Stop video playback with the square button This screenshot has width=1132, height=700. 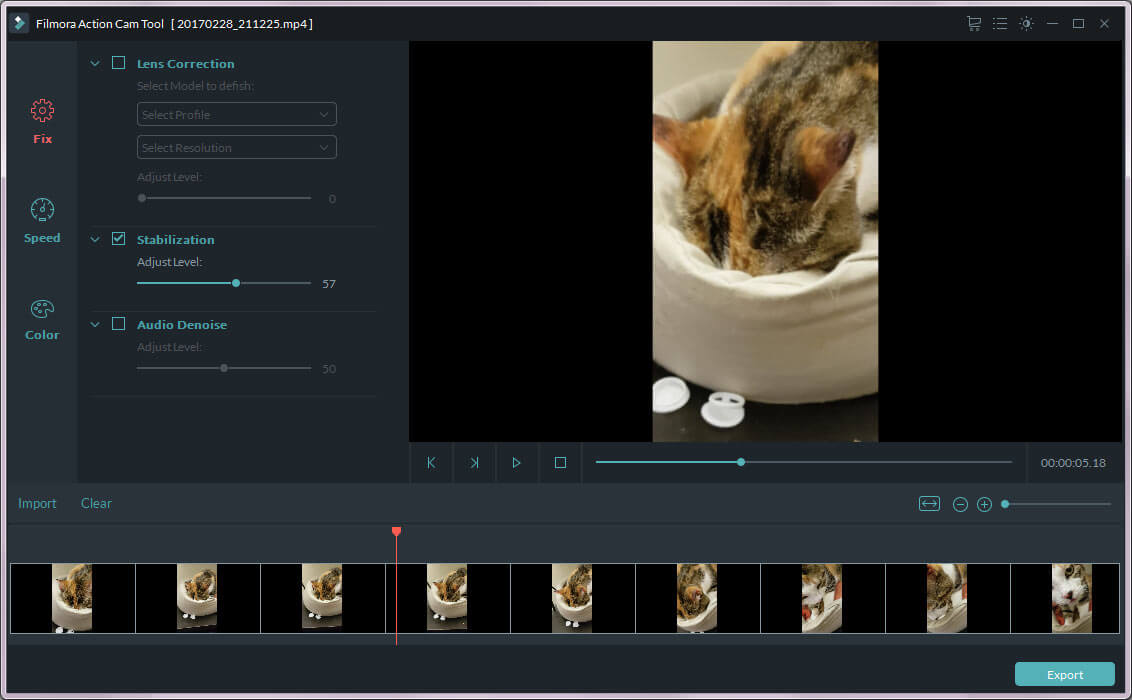click(x=560, y=463)
